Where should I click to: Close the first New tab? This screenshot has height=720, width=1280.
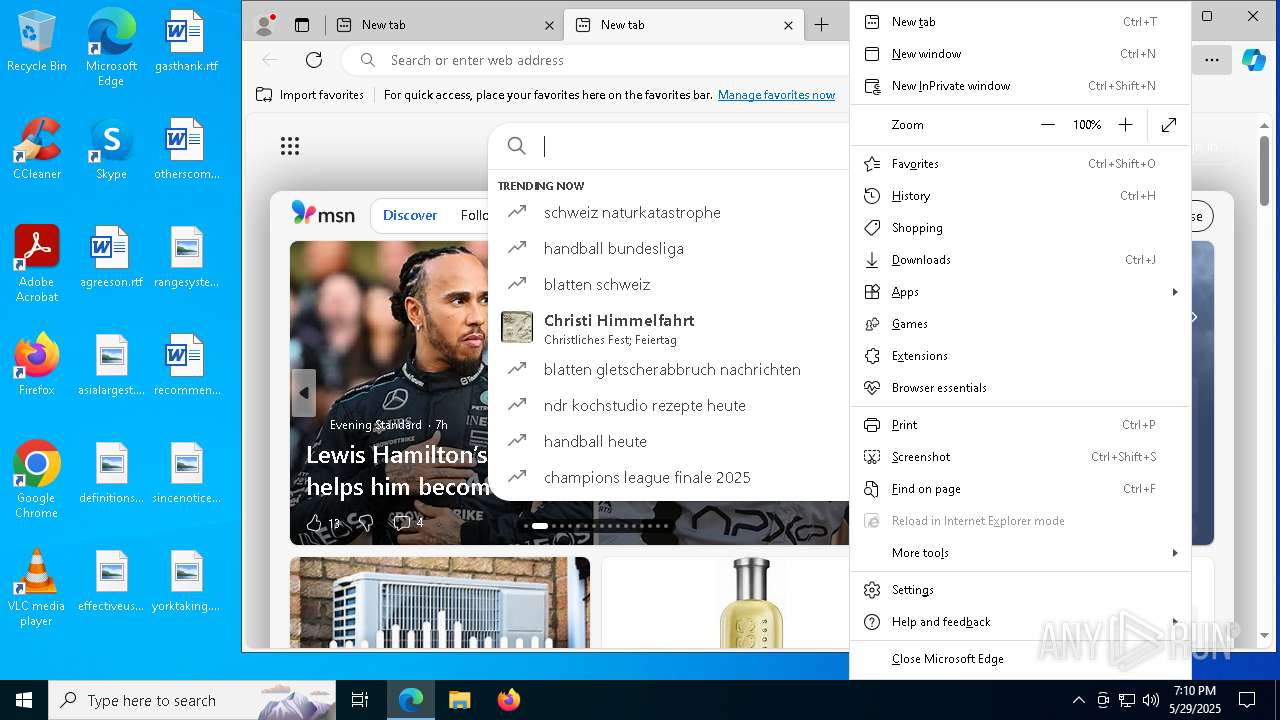[550, 25]
